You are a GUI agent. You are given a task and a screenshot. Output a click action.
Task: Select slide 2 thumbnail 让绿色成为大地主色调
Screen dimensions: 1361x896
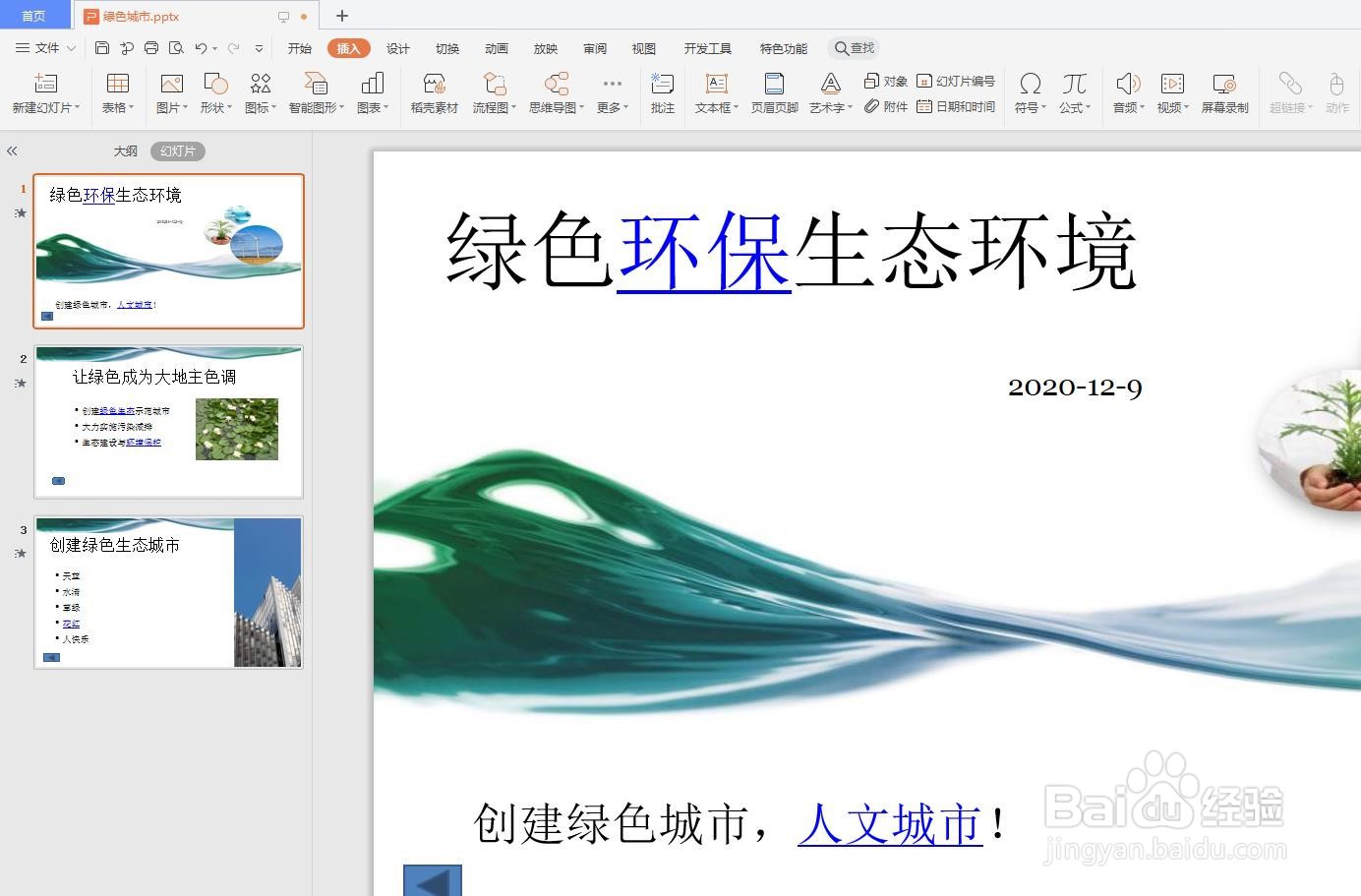pyautogui.click(x=168, y=421)
